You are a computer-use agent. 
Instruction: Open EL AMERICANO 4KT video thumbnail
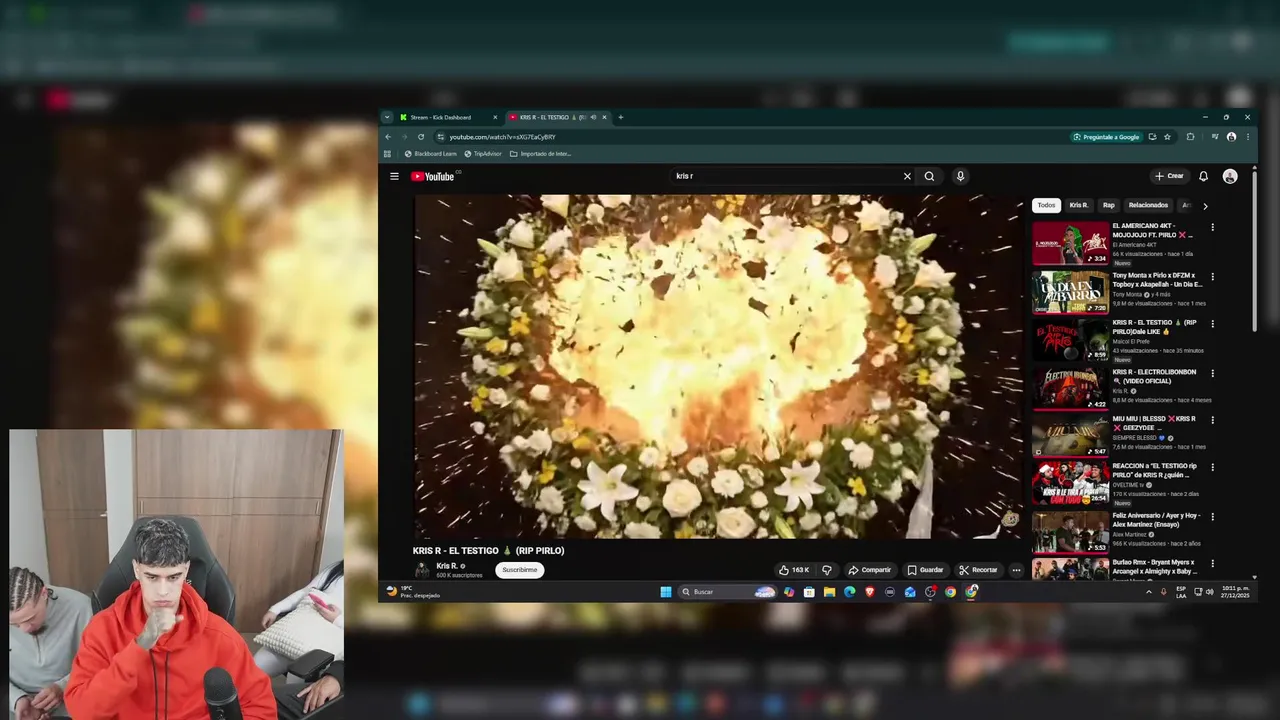pyautogui.click(x=1070, y=243)
